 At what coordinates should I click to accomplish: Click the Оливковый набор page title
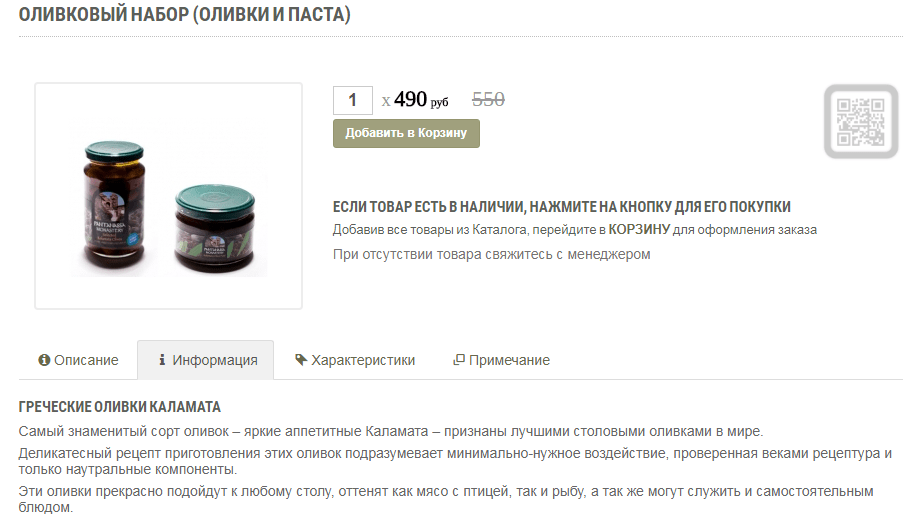click(184, 14)
